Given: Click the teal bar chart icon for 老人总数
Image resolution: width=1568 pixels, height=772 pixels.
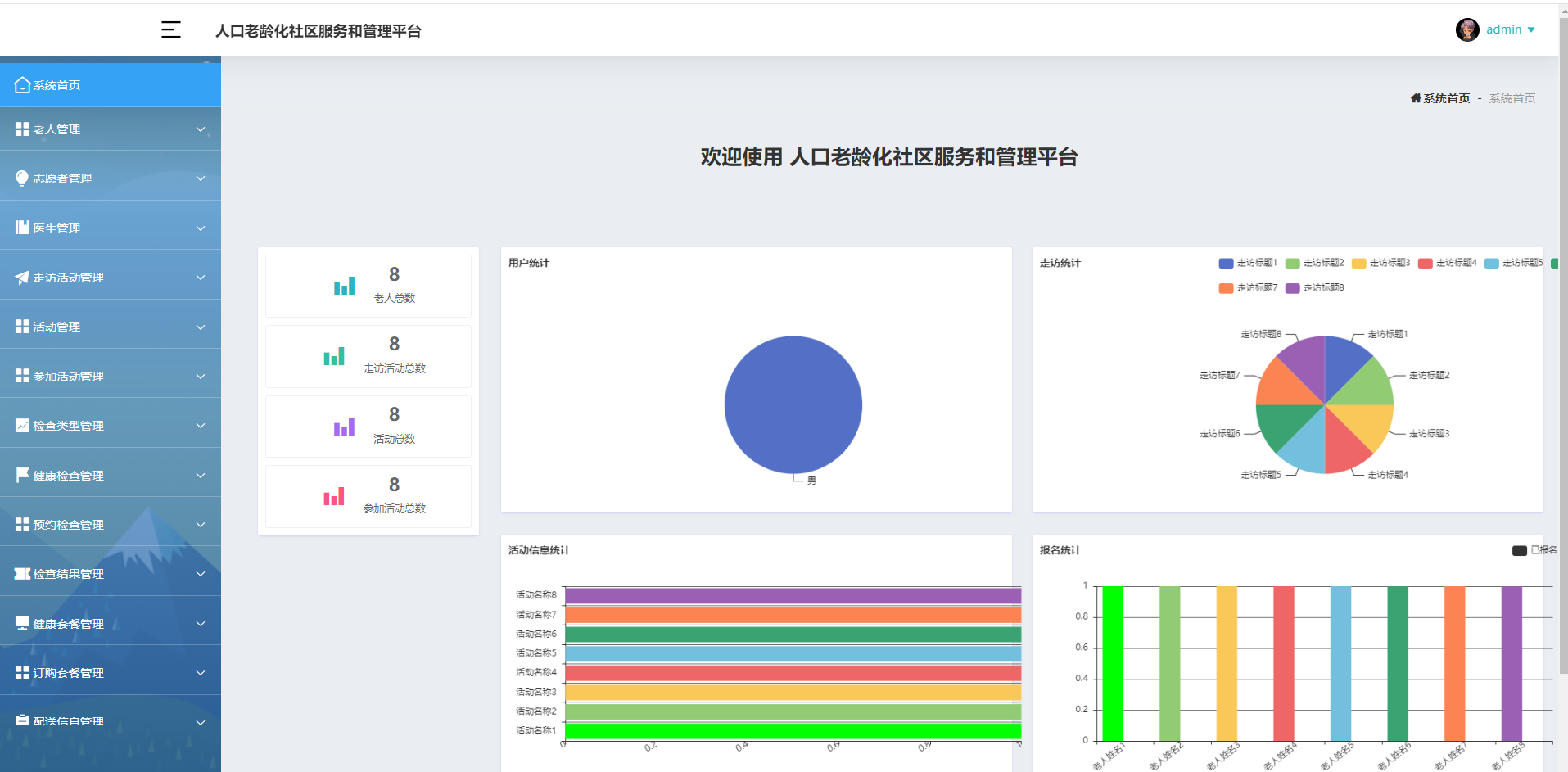Looking at the screenshot, I should click(x=345, y=286).
